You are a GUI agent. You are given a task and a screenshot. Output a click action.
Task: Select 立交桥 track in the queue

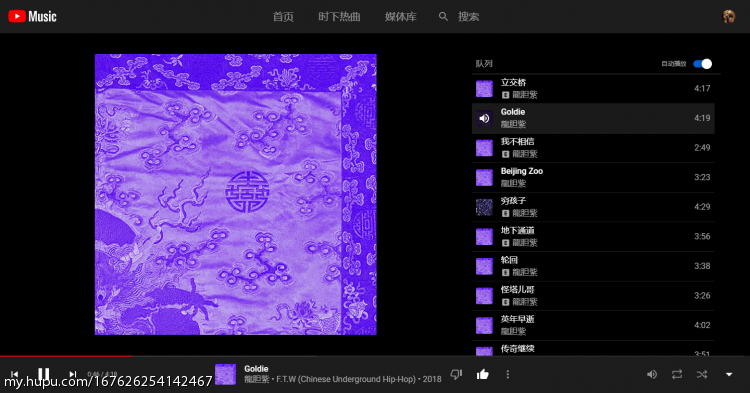[593, 88]
